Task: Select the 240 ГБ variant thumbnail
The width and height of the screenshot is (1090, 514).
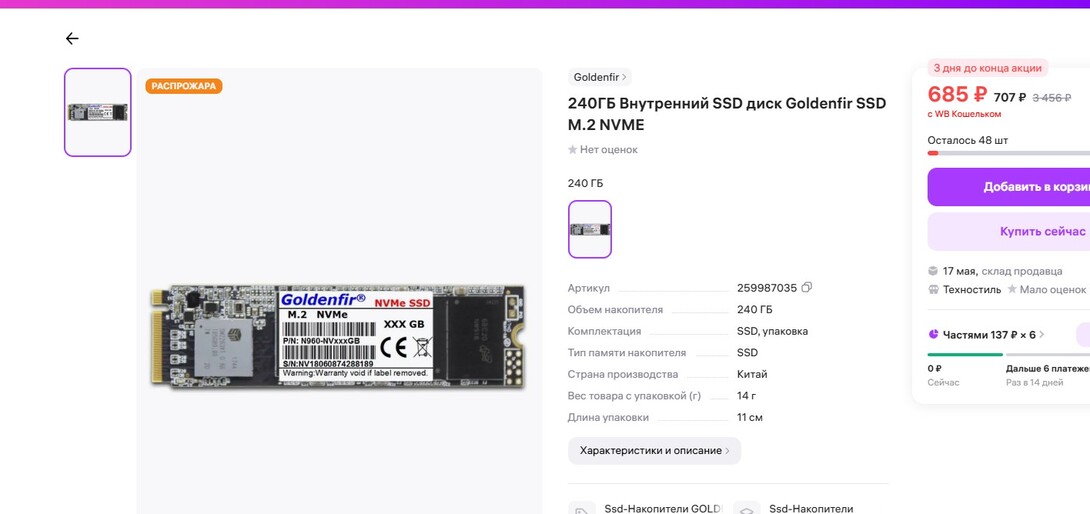Action: click(x=590, y=229)
